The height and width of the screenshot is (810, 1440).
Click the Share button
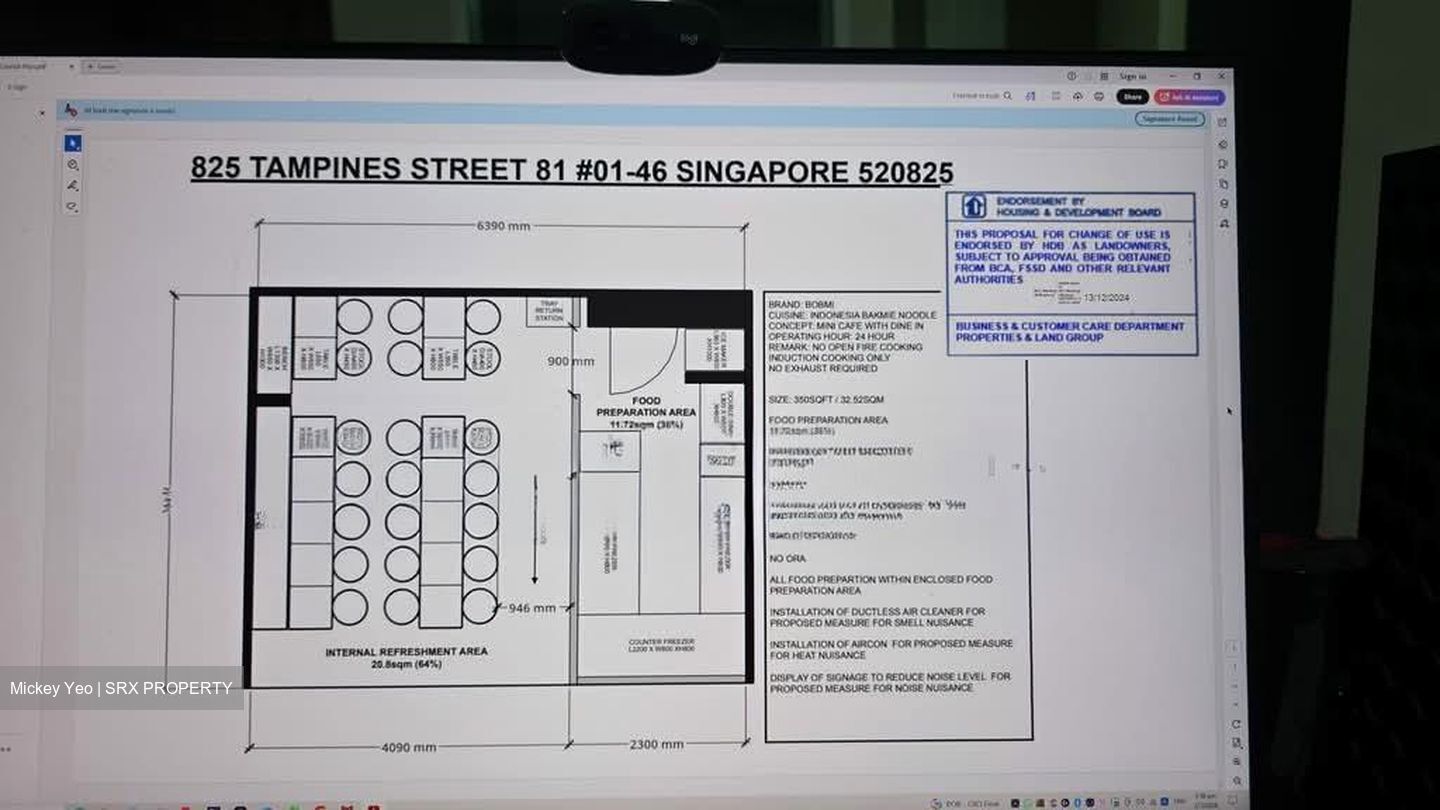point(1132,97)
